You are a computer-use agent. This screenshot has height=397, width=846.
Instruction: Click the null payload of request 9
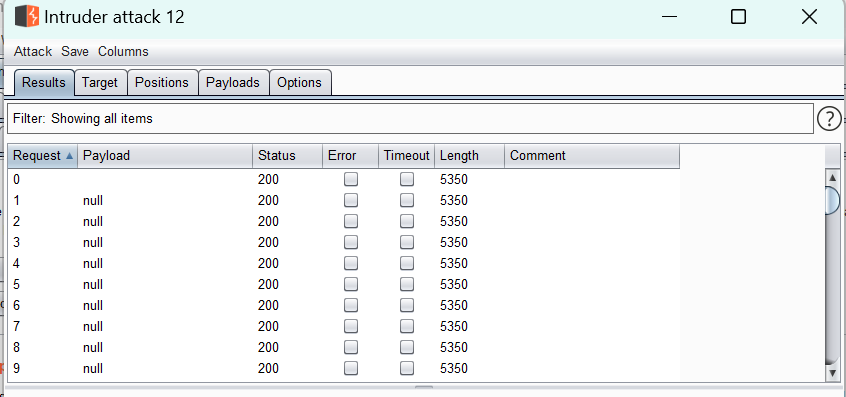point(93,369)
